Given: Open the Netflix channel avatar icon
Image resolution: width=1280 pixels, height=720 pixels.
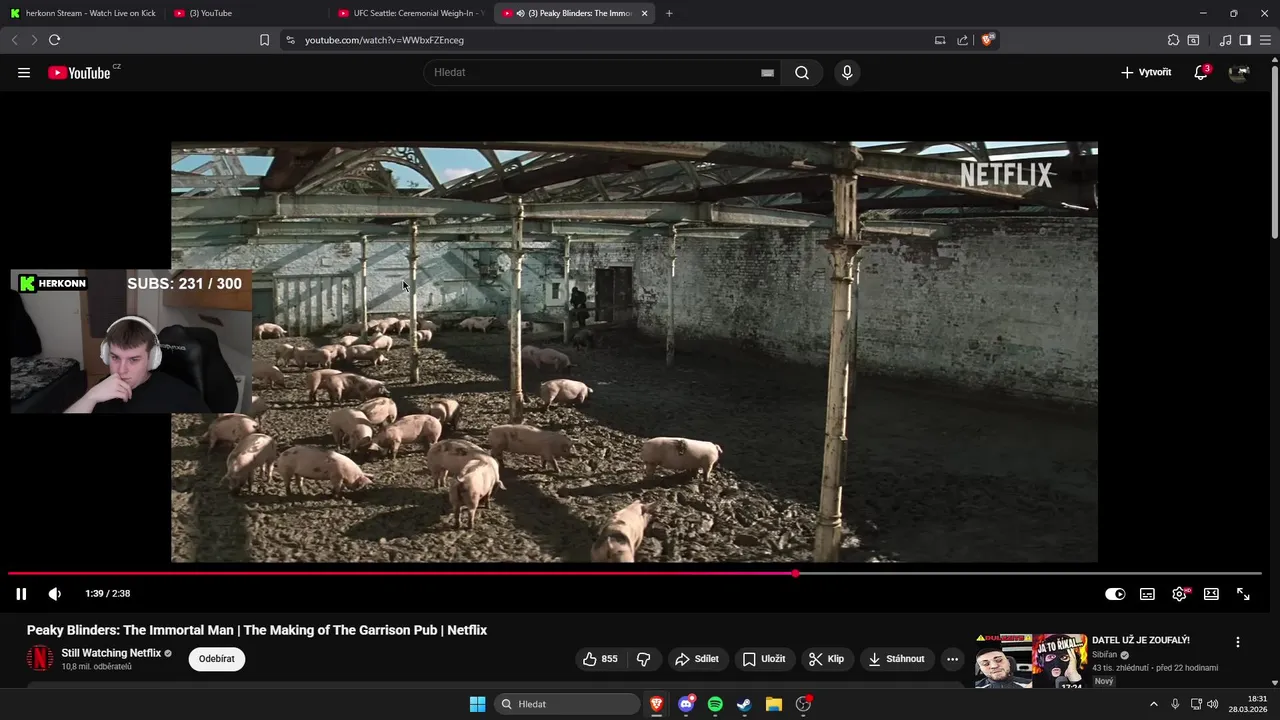Looking at the screenshot, I should [40, 659].
